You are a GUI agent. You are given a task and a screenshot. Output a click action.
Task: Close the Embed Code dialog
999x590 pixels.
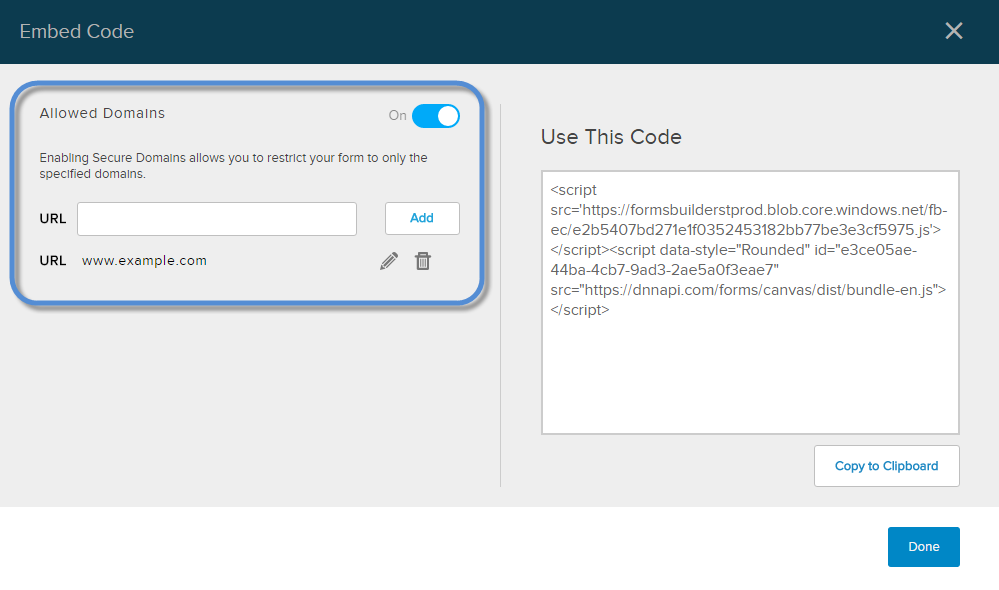[953, 31]
